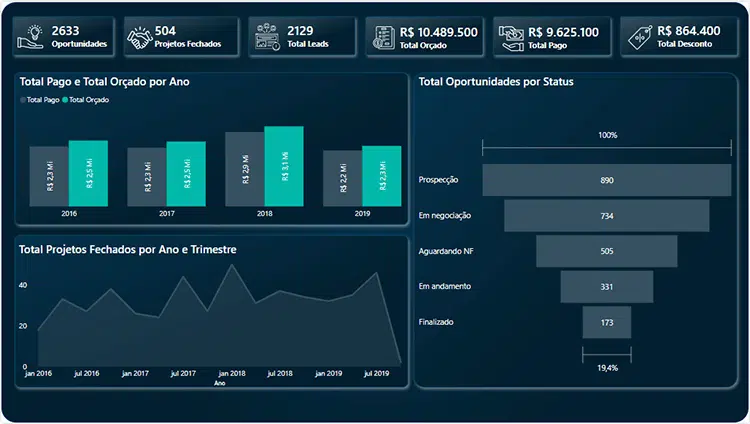Screen dimensions: 750x424
Task: Click the Finalizado funnel bar with 173
Action: pyautogui.click(x=607, y=323)
